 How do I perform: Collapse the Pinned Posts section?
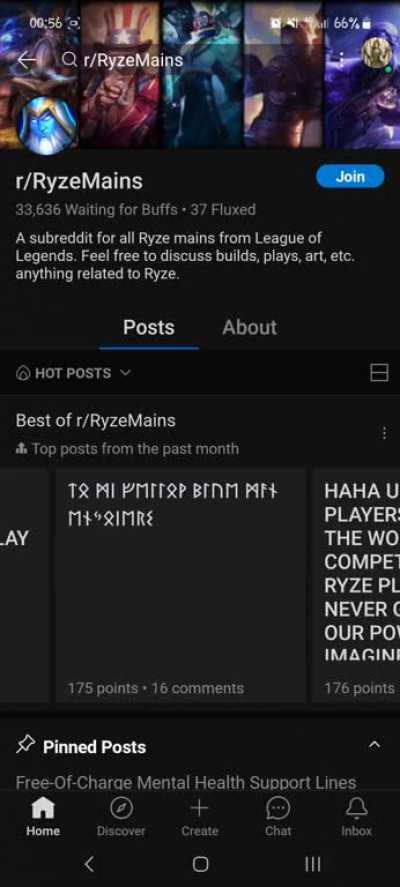[375, 746]
